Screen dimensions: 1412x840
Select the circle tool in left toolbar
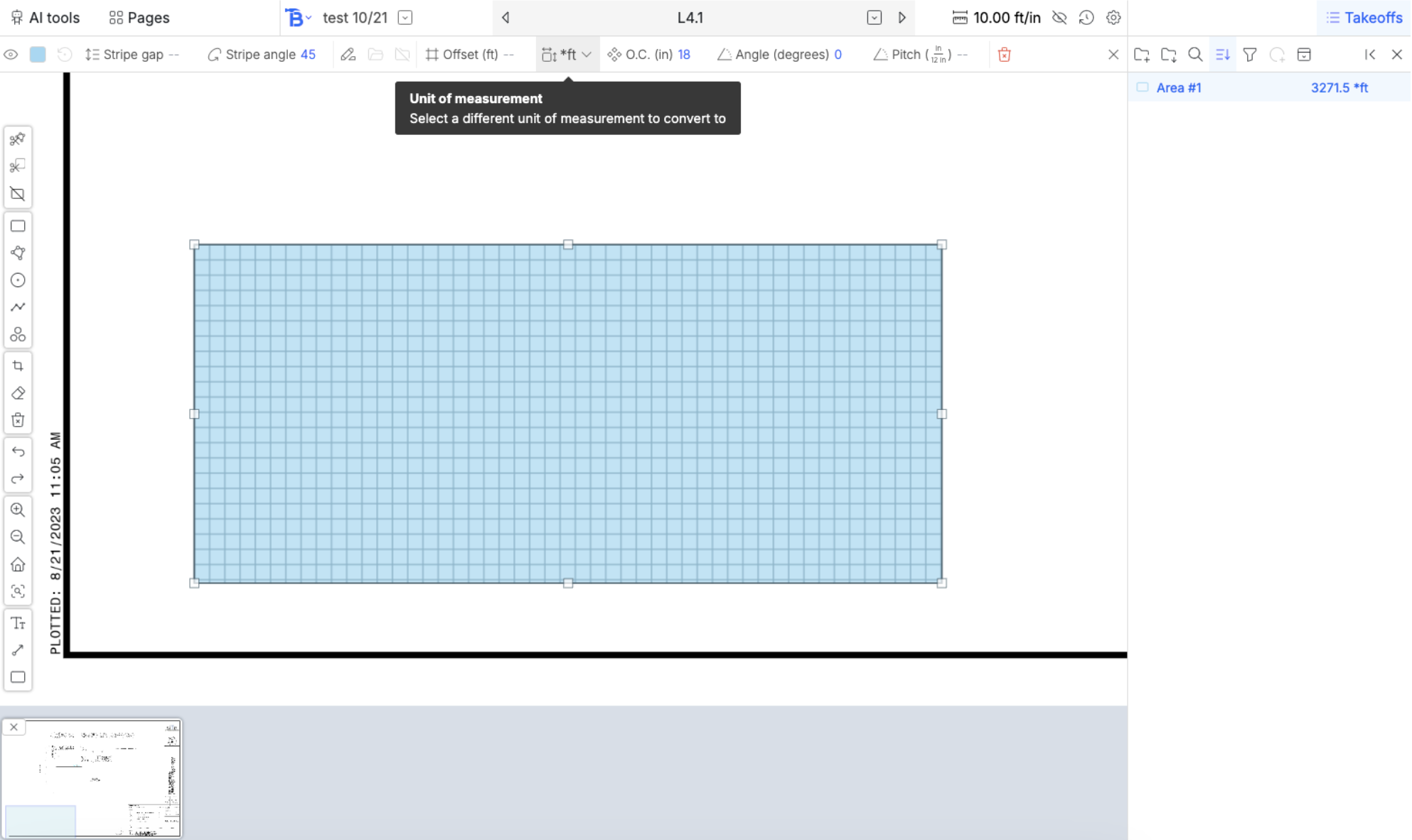18,280
